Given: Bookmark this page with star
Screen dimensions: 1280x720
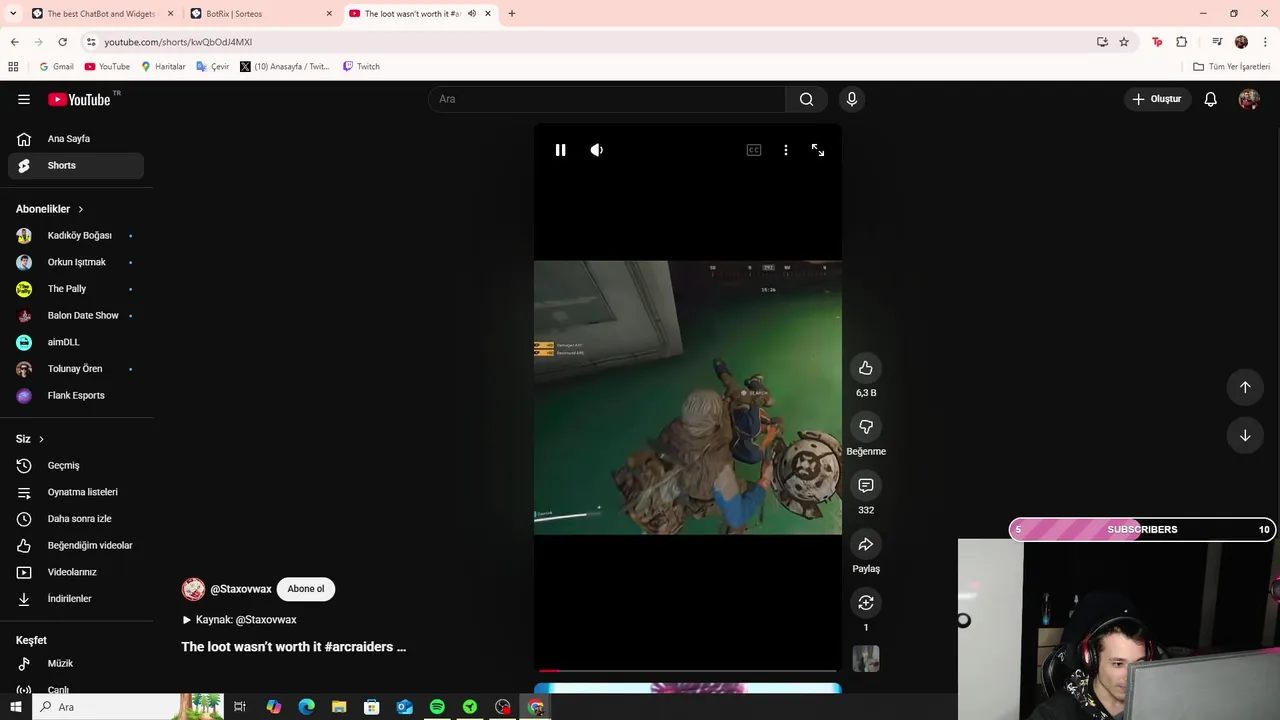Looking at the screenshot, I should (1124, 42).
